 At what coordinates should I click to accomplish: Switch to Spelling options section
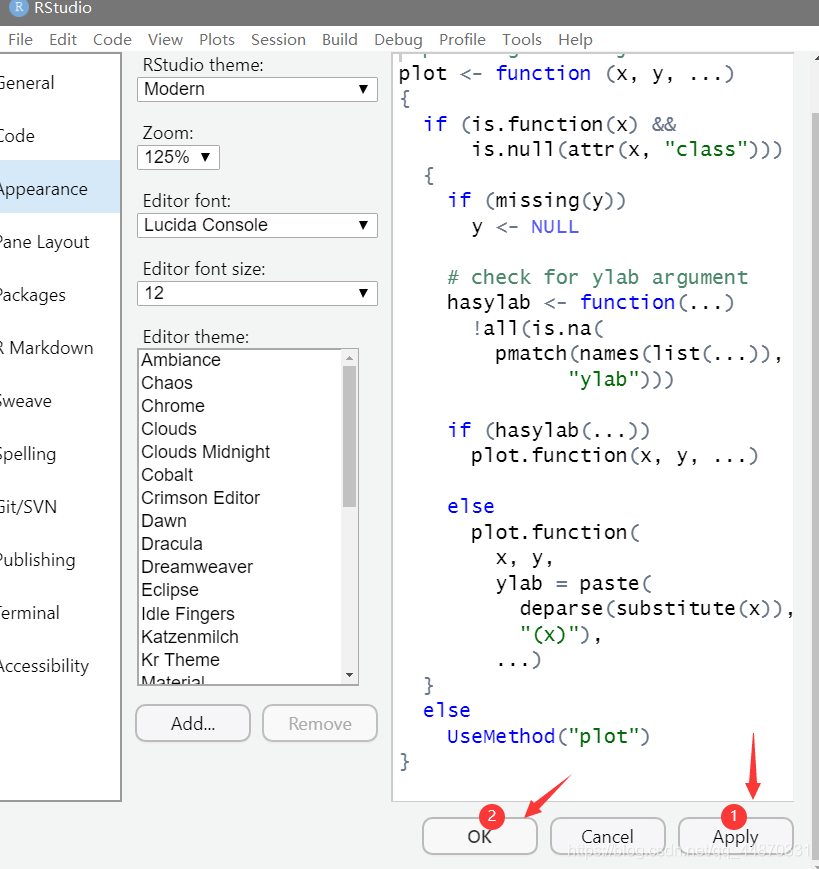(59, 454)
